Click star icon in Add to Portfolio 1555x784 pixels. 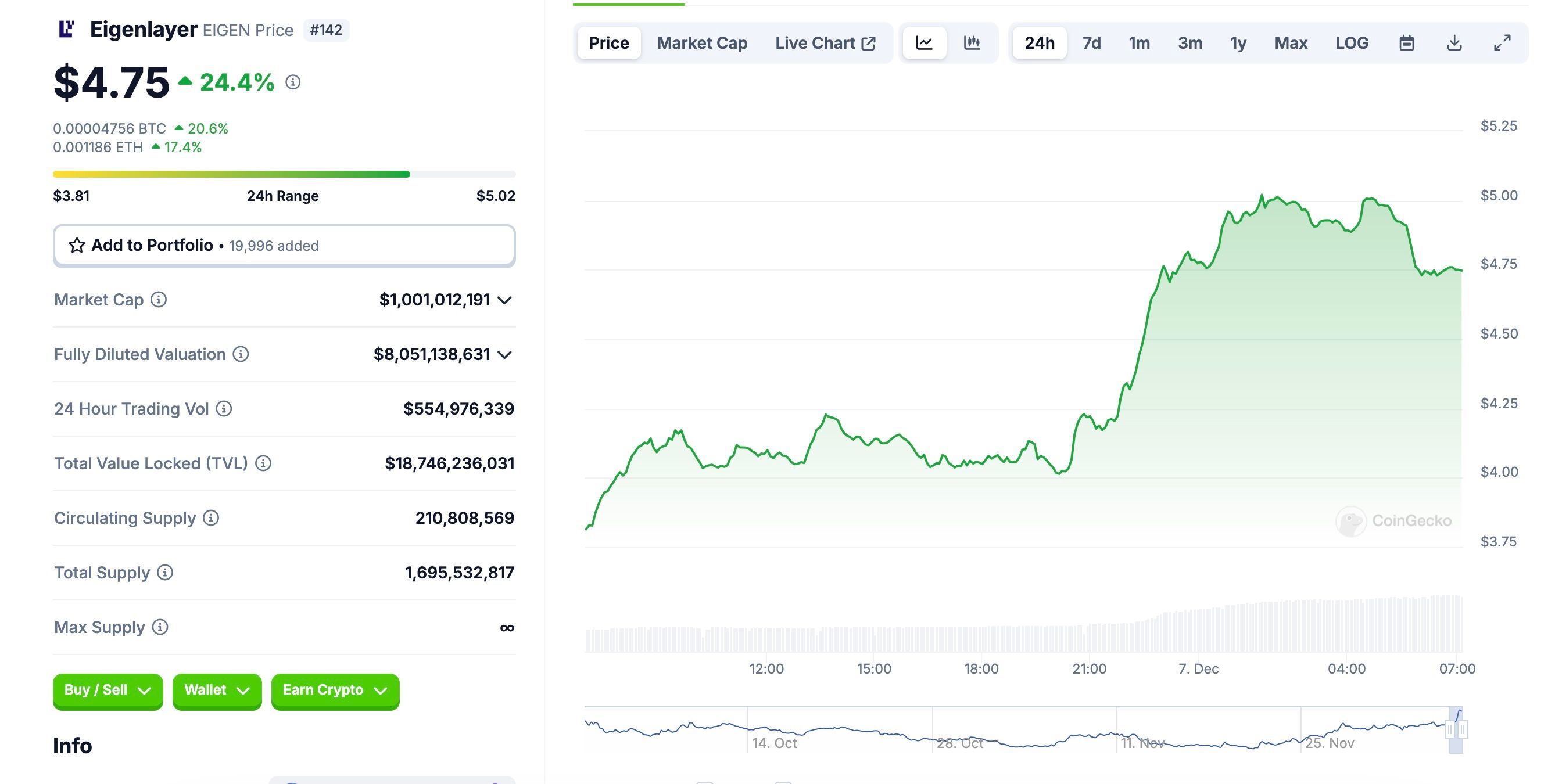(x=77, y=246)
